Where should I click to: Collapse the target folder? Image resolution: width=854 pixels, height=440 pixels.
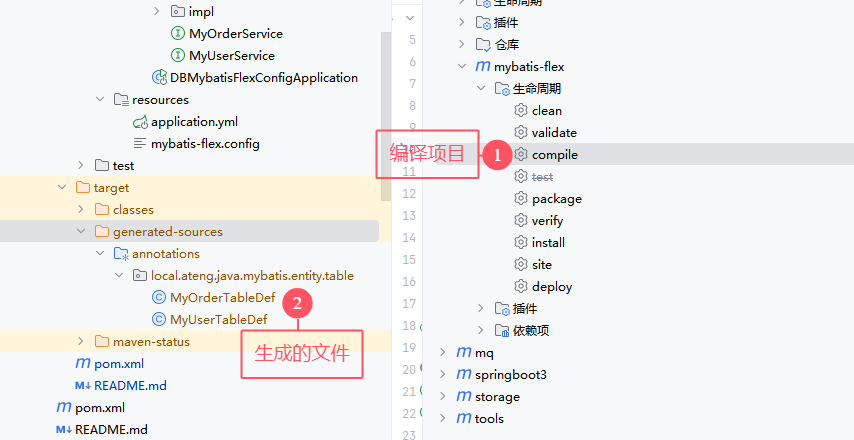[x=62, y=188]
